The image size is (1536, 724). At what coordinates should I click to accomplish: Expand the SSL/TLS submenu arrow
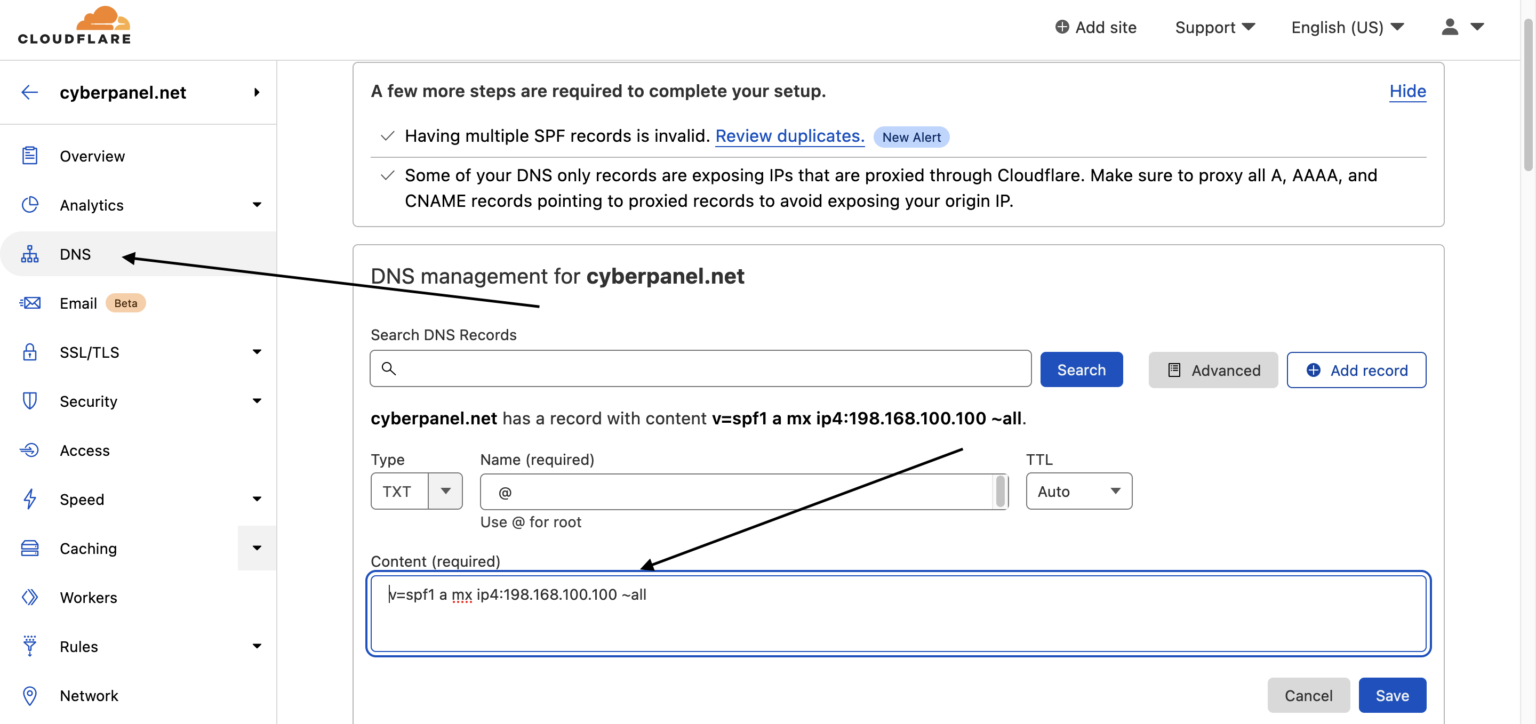coord(257,352)
